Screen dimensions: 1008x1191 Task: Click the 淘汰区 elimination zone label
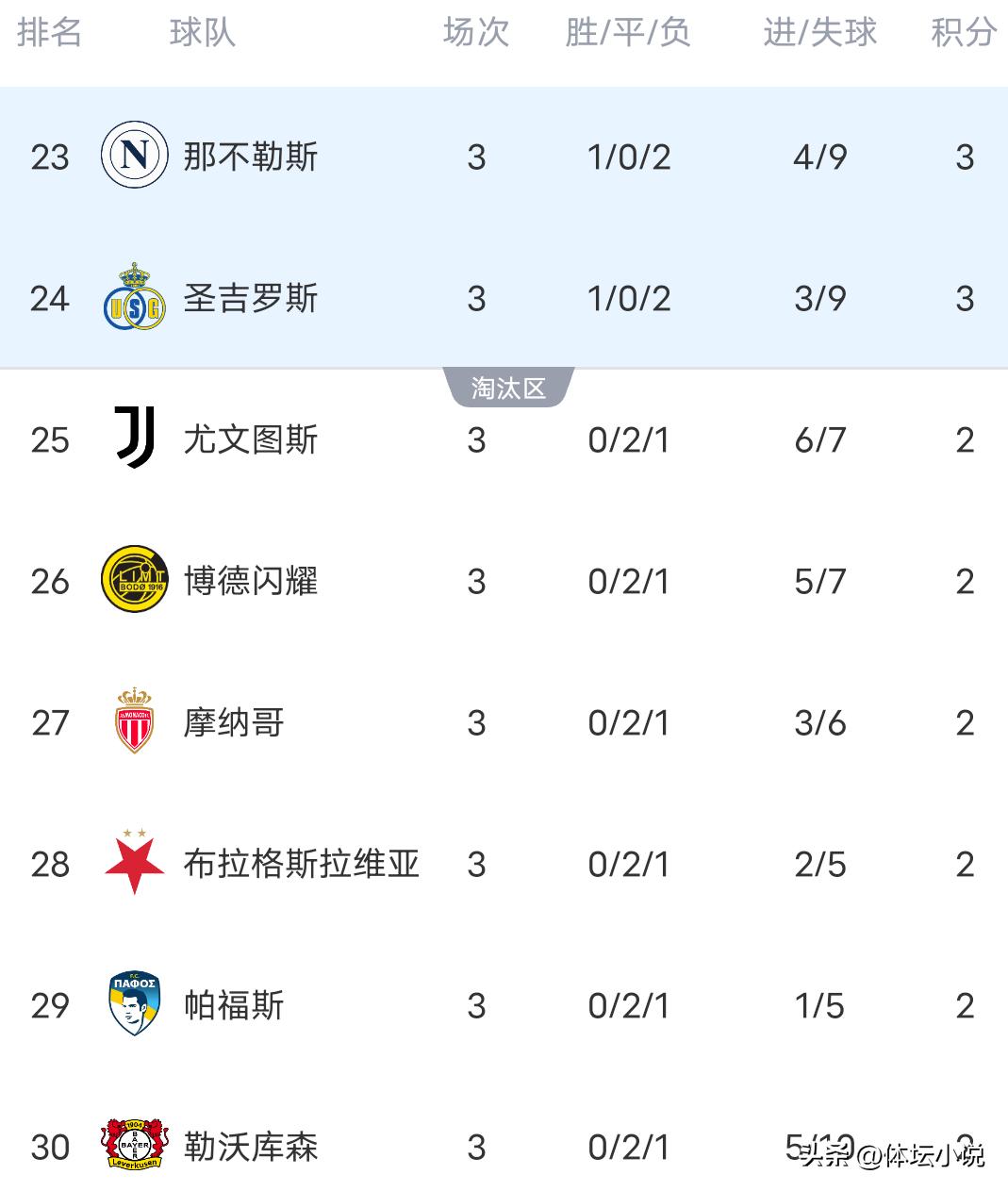(x=508, y=389)
